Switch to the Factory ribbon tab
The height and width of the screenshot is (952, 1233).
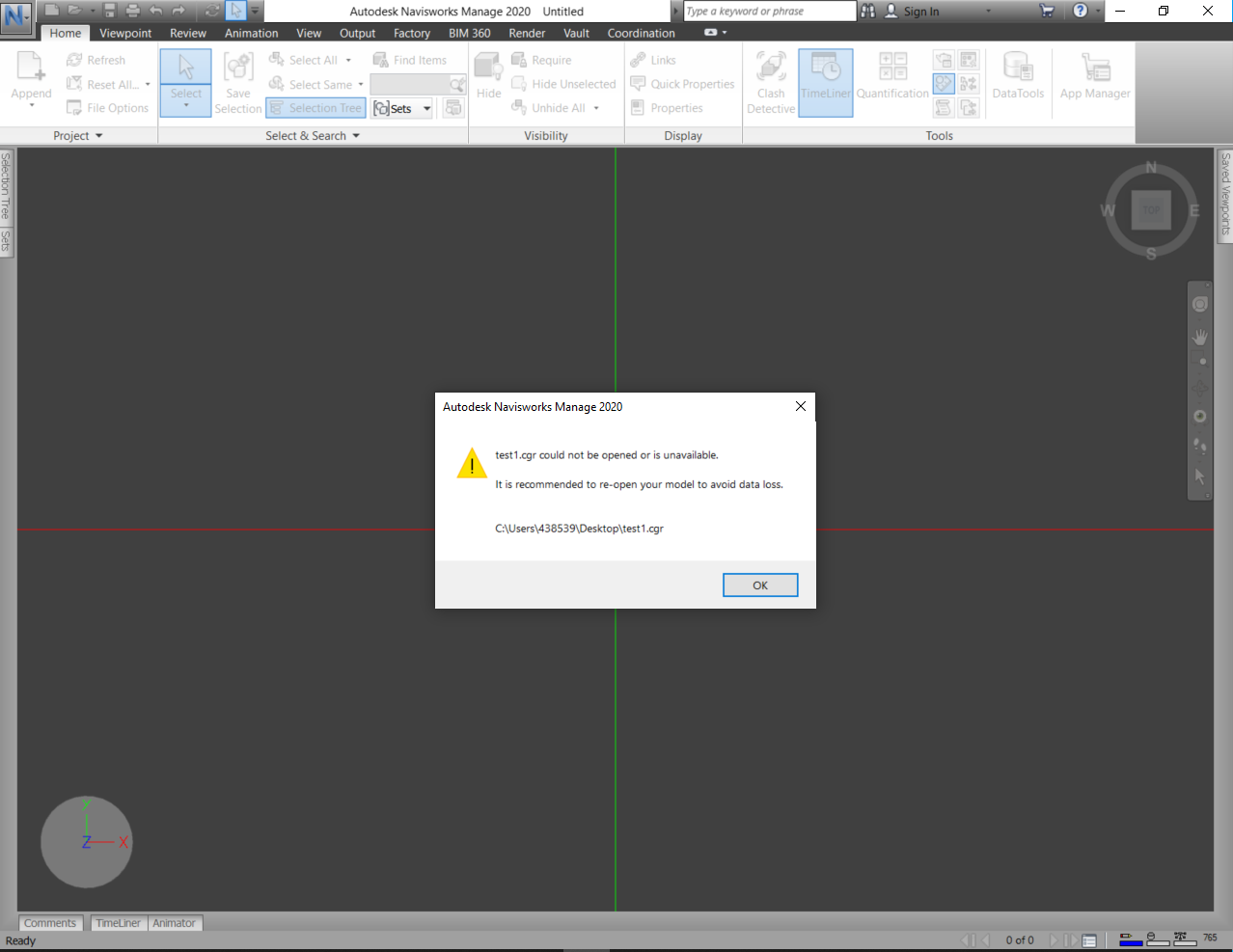click(411, 33)
